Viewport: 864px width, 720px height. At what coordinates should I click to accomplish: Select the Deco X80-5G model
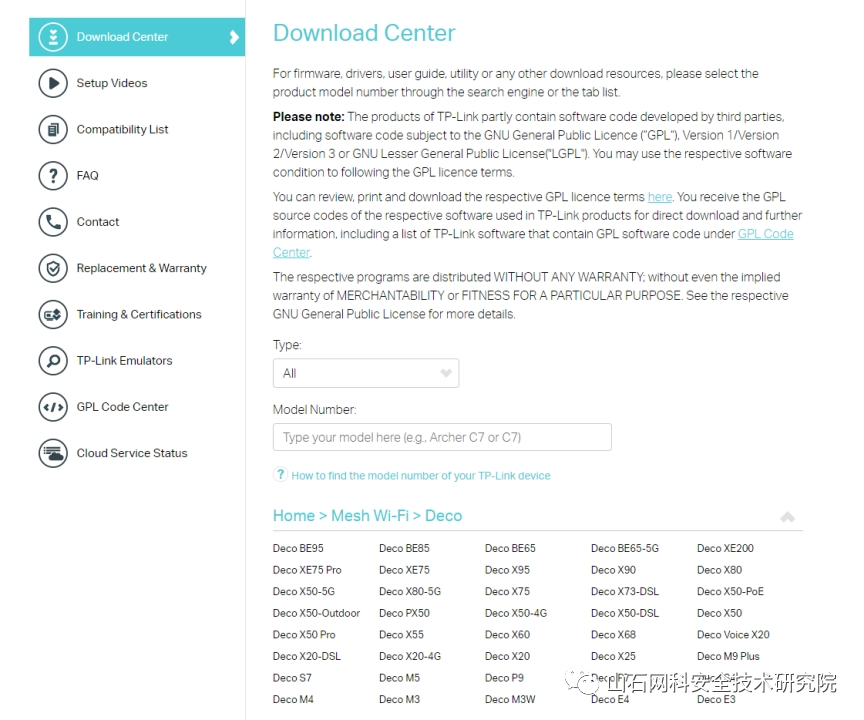(x=410, y=591)
